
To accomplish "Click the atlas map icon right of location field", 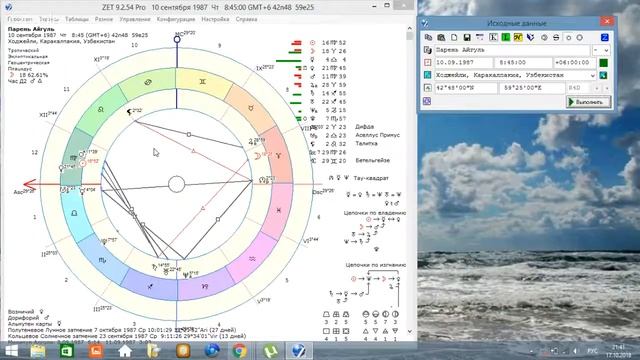I will tap(603, 75).
